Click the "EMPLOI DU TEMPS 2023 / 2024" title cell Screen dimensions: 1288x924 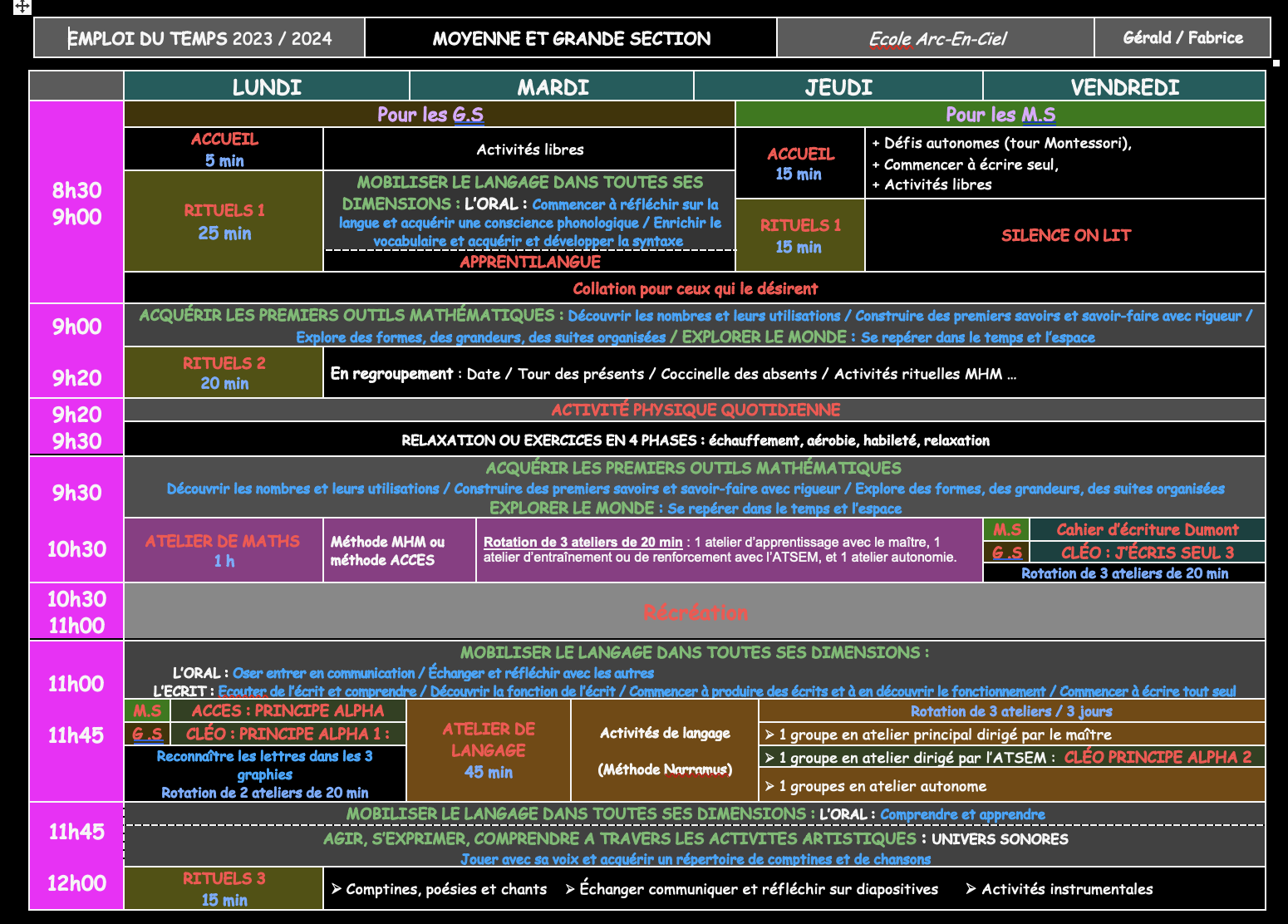199,38
